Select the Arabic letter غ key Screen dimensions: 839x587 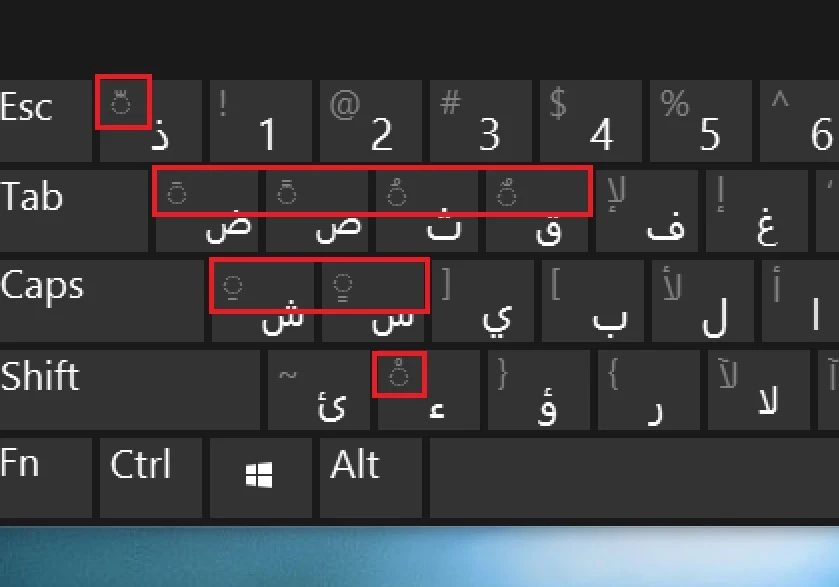pyautogui.click(x=756, y=210)
